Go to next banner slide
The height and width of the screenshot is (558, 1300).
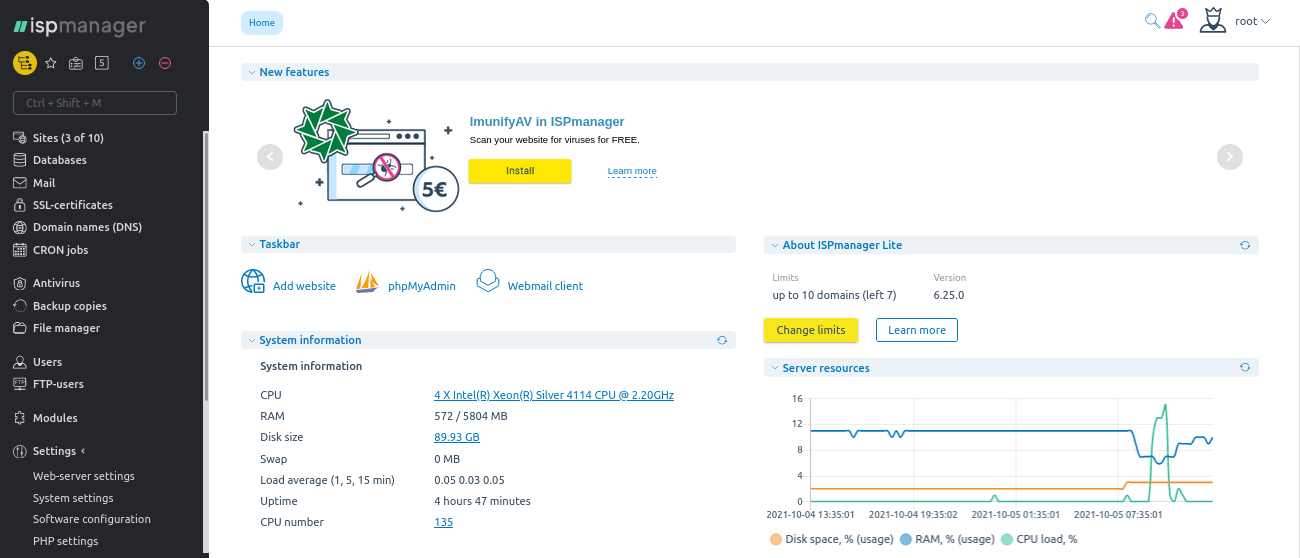tap(1230, 157)
